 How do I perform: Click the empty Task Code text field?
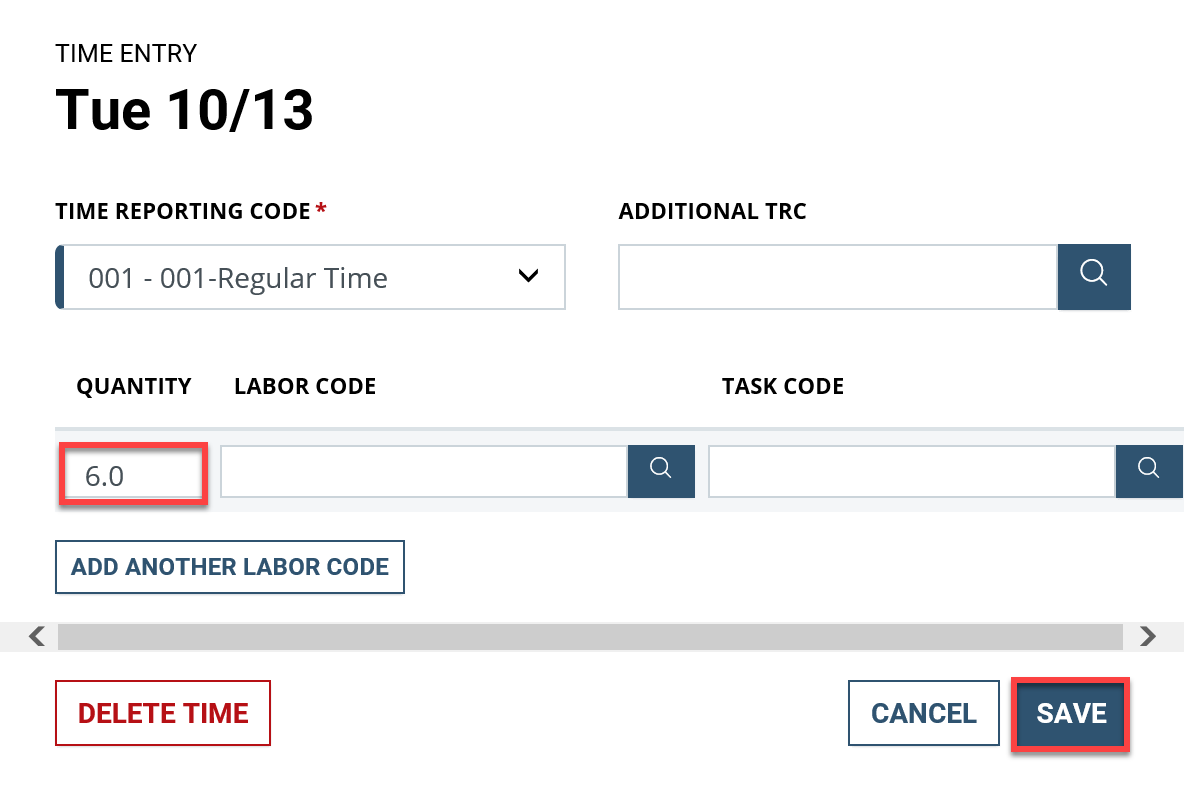click(910, 471)
